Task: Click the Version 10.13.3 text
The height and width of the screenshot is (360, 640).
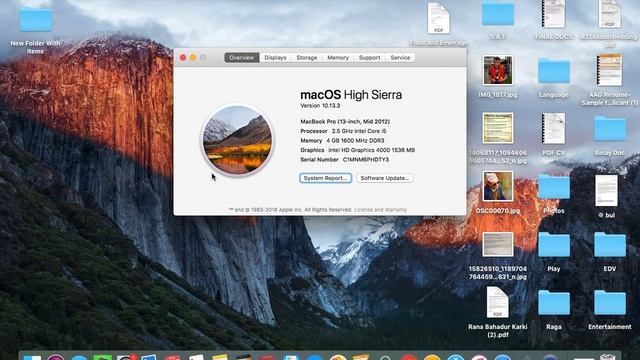Action: pos(320,106)
